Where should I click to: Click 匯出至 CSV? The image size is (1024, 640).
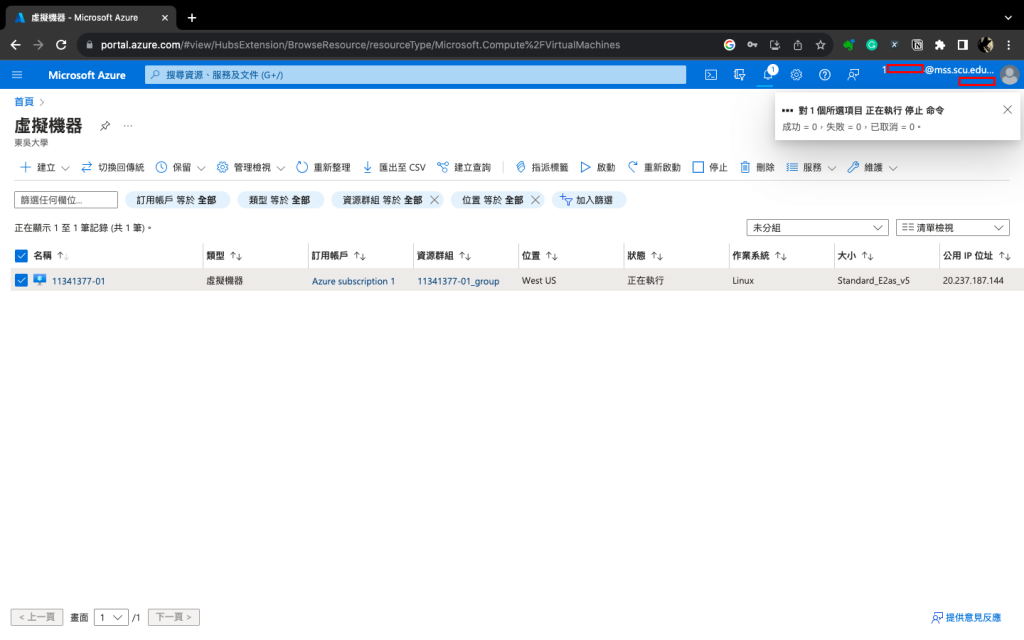tap(394, 167)
